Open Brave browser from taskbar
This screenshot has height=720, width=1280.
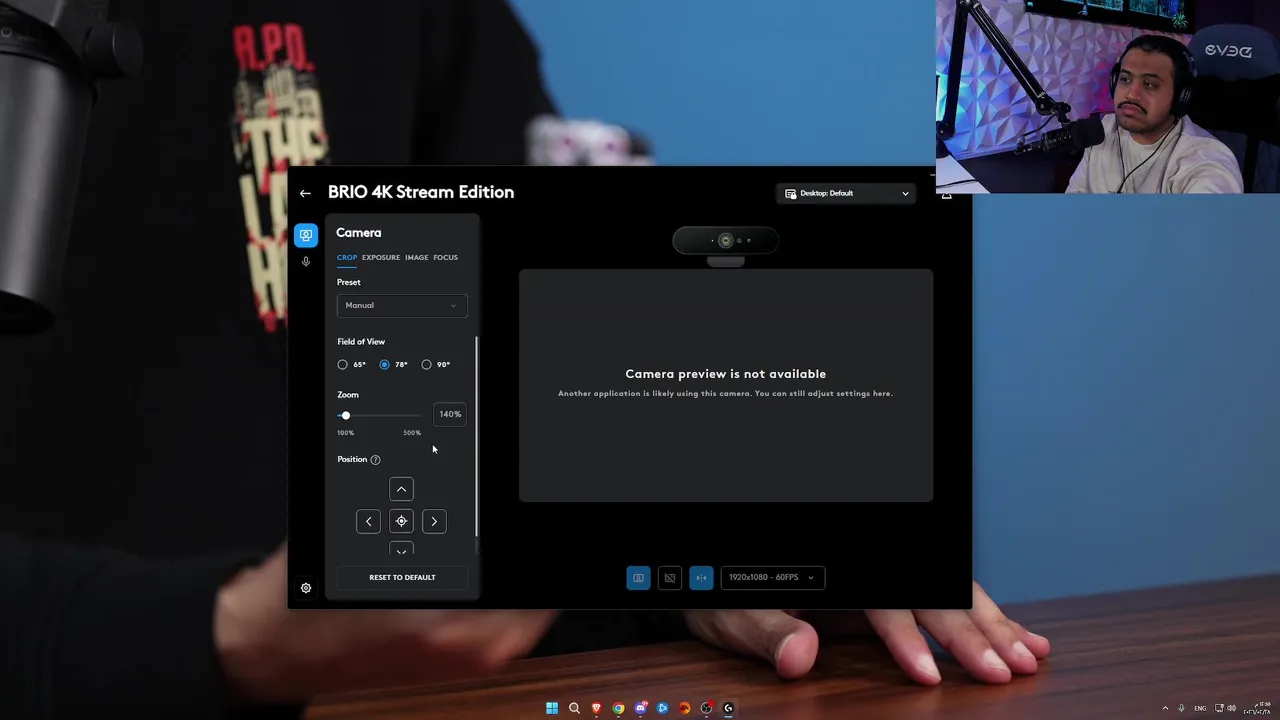pyautogui.click(x=596, y=708)
